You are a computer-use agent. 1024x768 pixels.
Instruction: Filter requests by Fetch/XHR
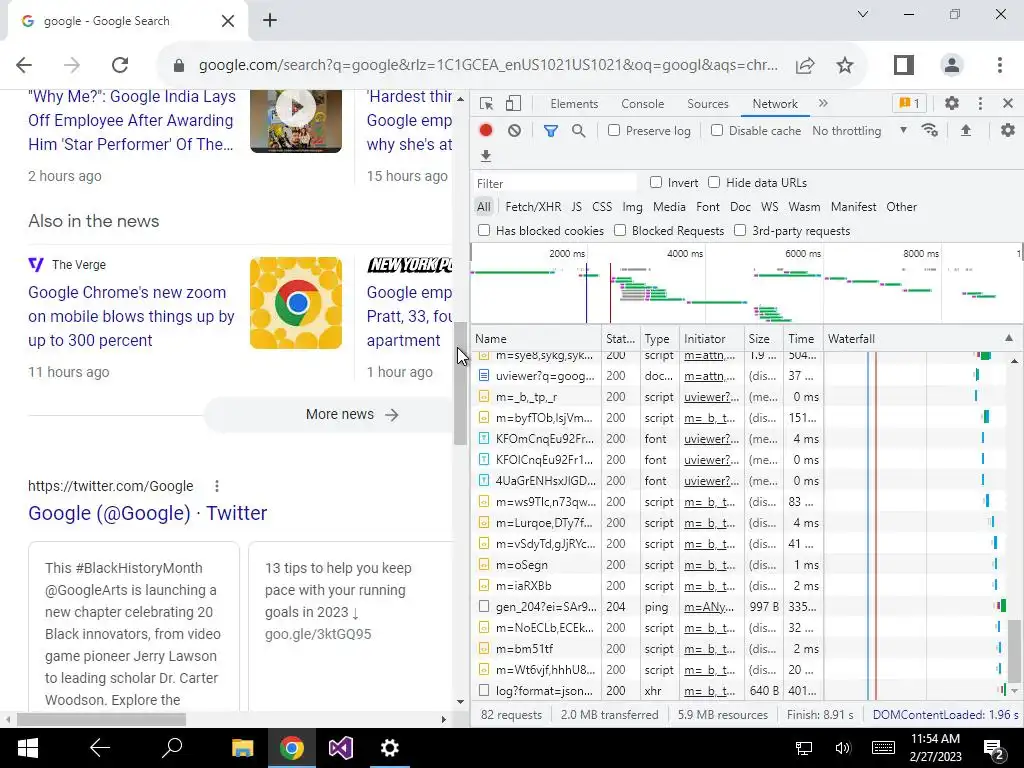point(533,206)
